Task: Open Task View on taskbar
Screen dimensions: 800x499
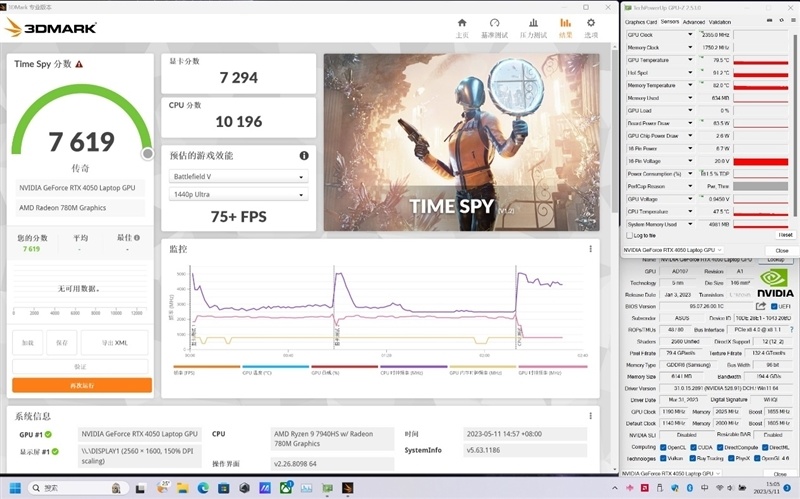Action: click(140, 488)
